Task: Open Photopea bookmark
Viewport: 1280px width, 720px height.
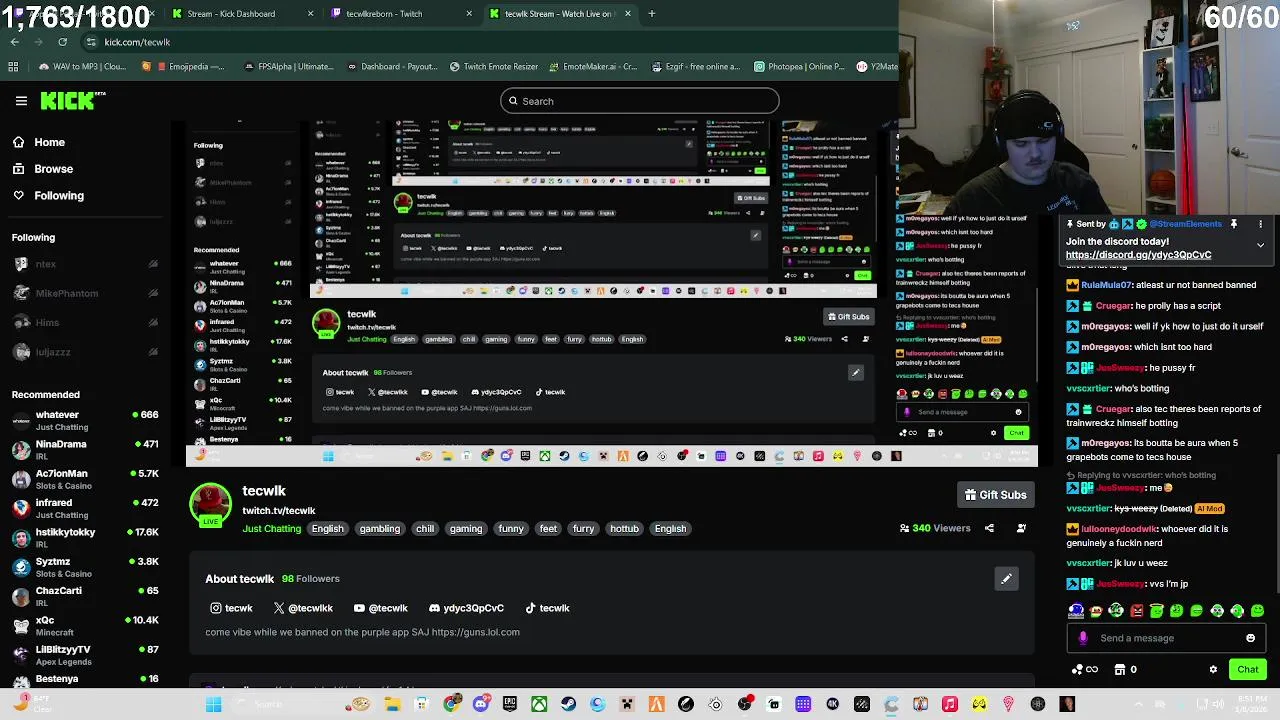Action: pyautogui.click(x=799, y=67)
